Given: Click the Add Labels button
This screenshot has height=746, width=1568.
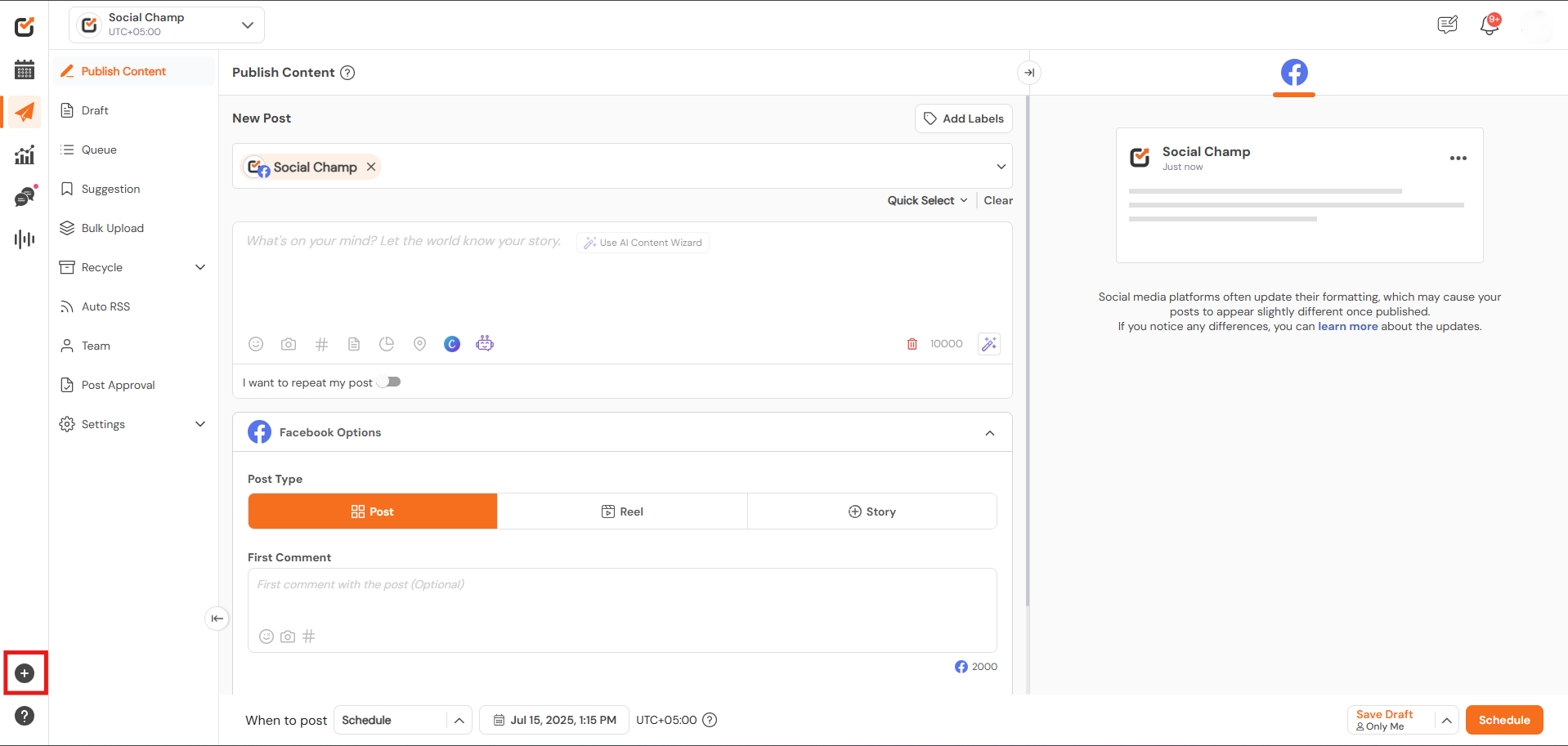Looking at the screenshot, I should point(964,118).
